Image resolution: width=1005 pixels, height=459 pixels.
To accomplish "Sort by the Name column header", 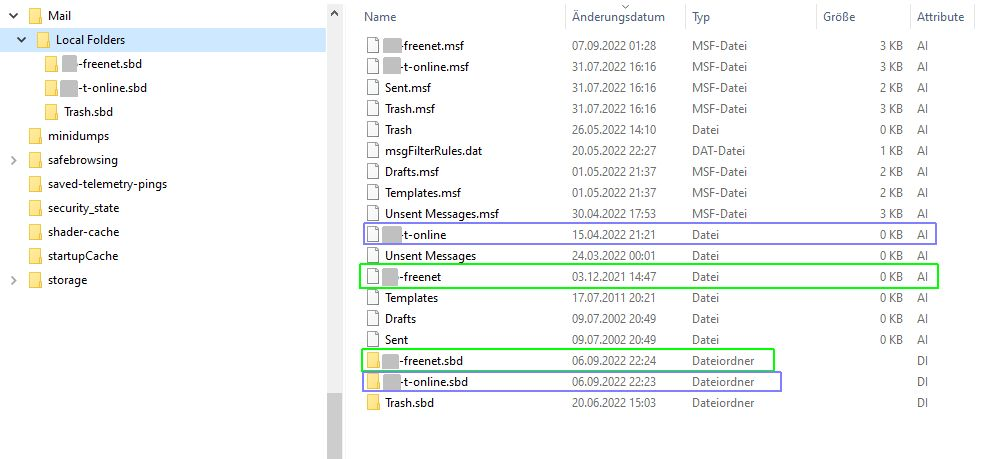I will click(381, 17).
